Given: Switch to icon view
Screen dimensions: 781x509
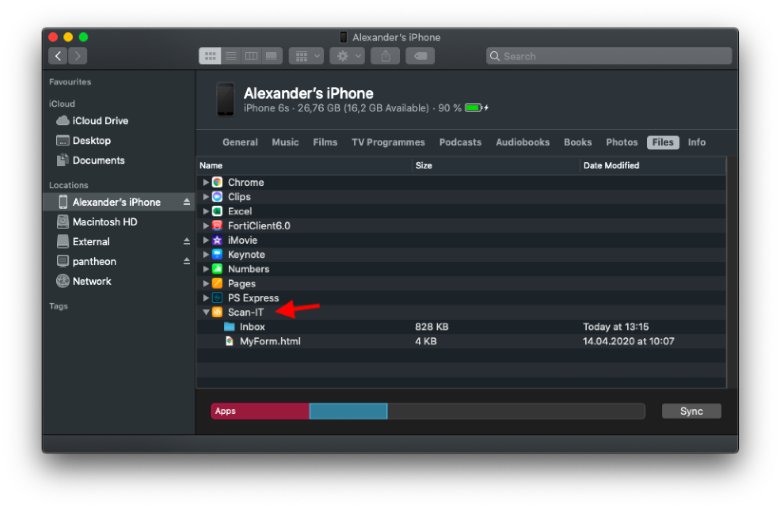Looking at the screenshot, I should tap(210, 56).
